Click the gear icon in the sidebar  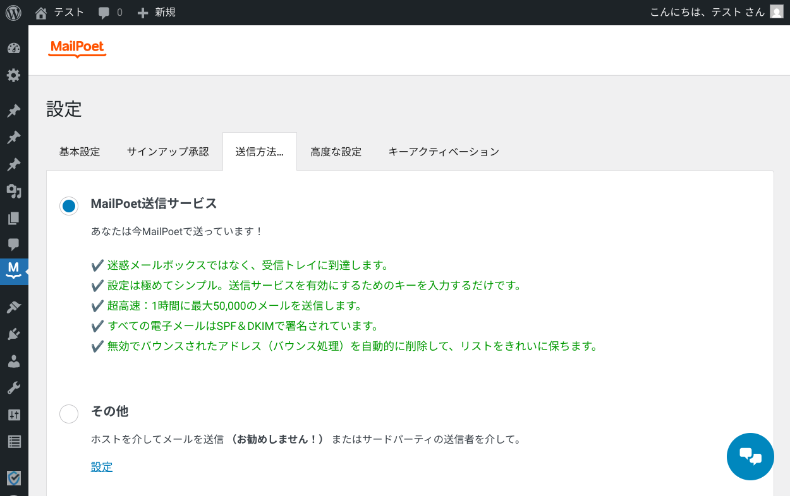14,75
